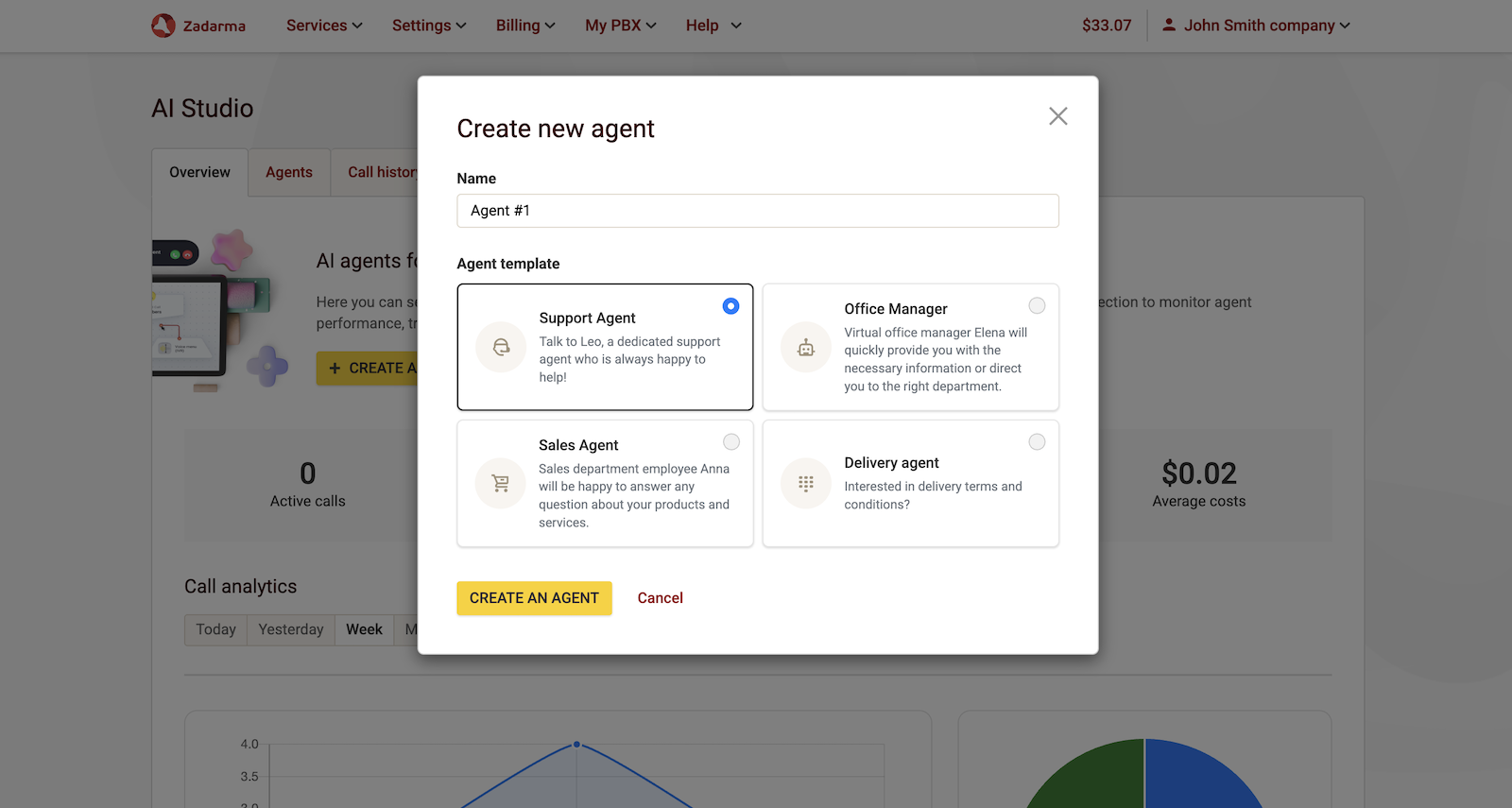Switch to the Overview tab
1512x808 pixels.
(x=199, y=172)
